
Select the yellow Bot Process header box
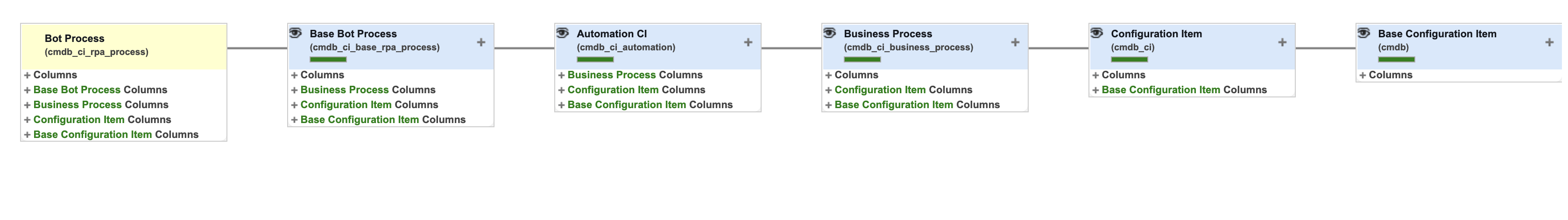point(124,47)
